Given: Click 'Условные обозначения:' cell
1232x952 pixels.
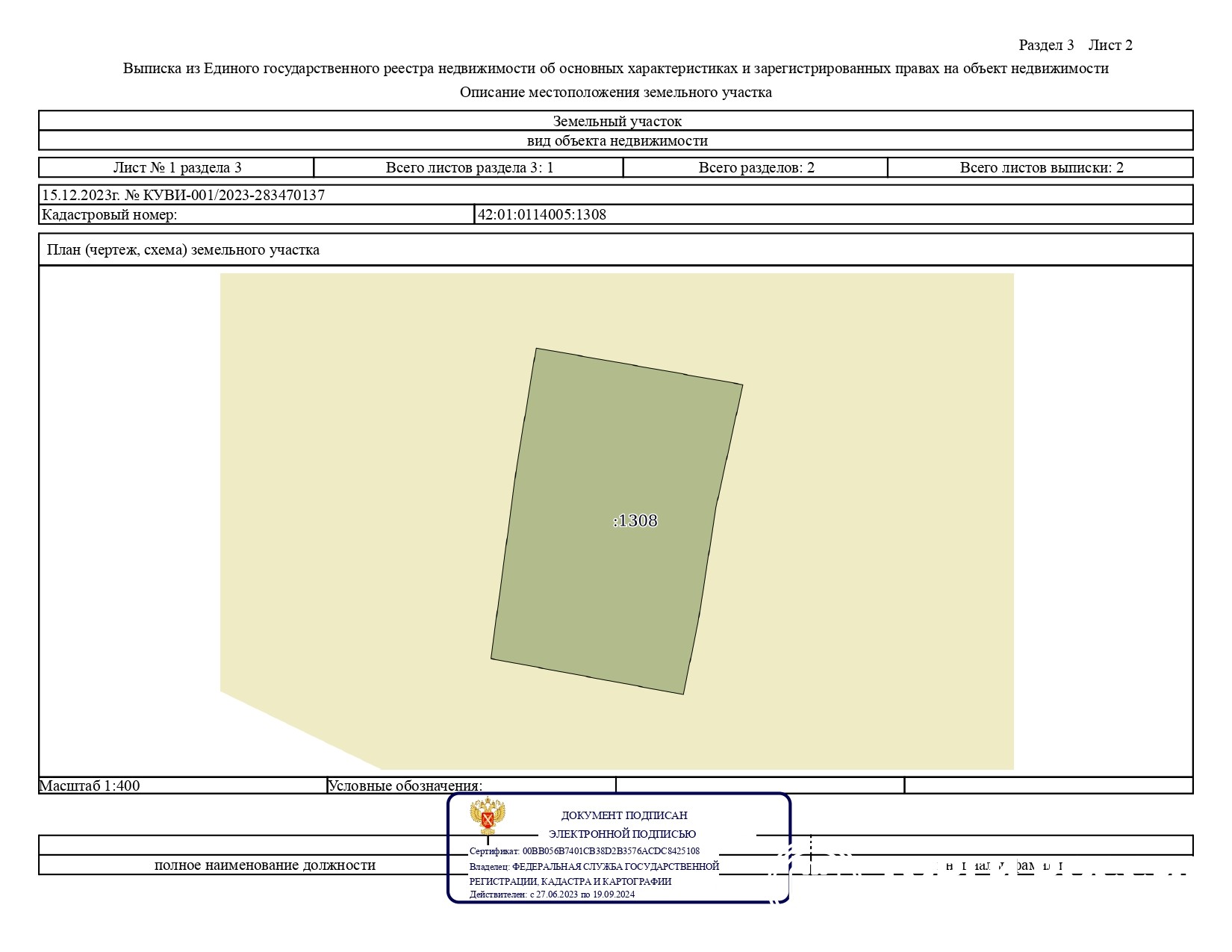Looking at the screenshot, I should point(472,785).
